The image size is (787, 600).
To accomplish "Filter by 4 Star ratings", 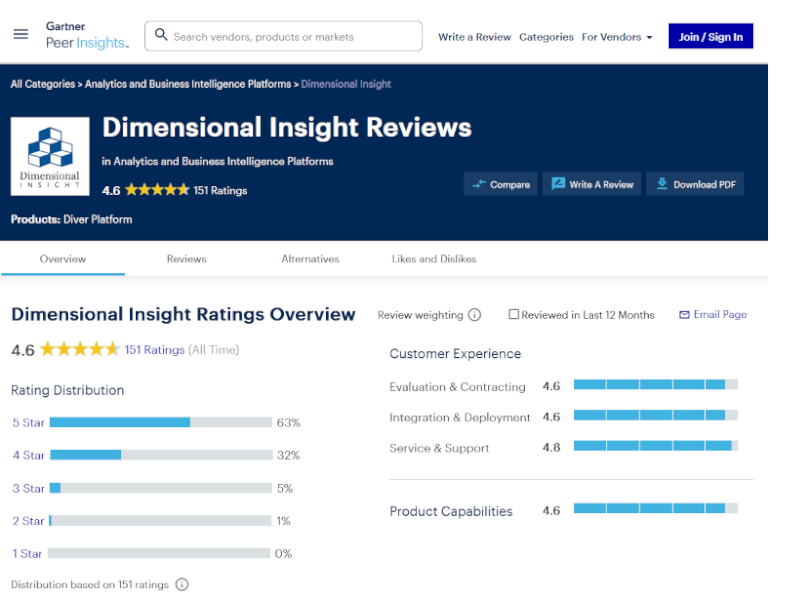I will coord(29,455).
